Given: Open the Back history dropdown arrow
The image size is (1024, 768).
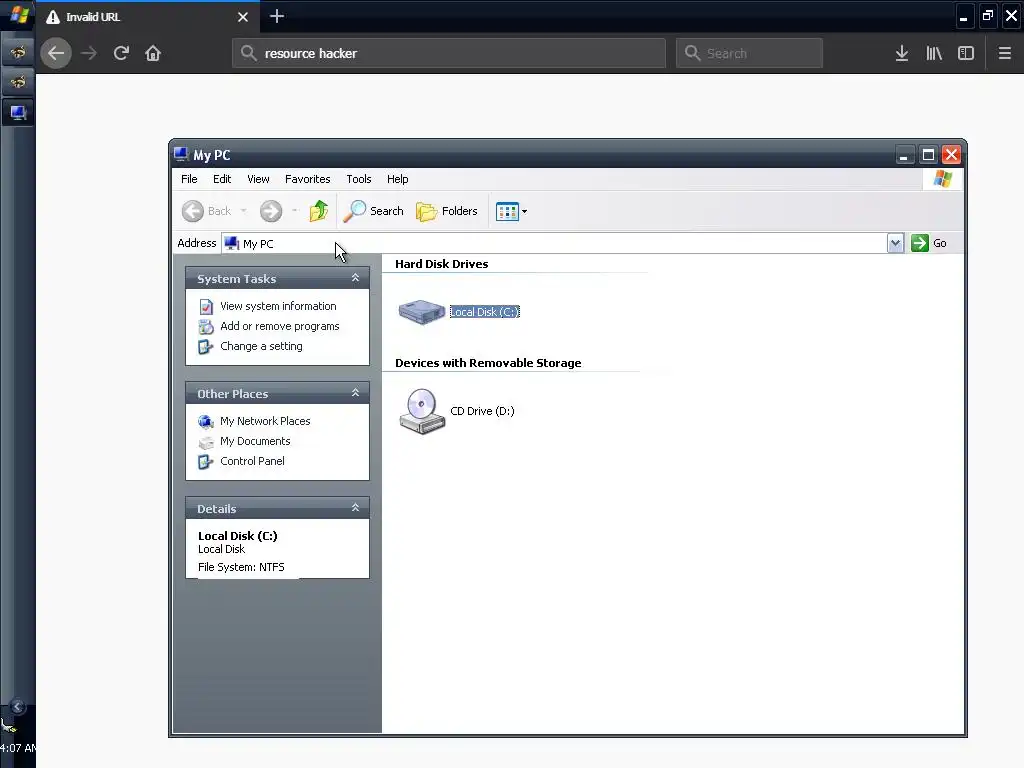Looking at the screenshot, I should 244,211.
